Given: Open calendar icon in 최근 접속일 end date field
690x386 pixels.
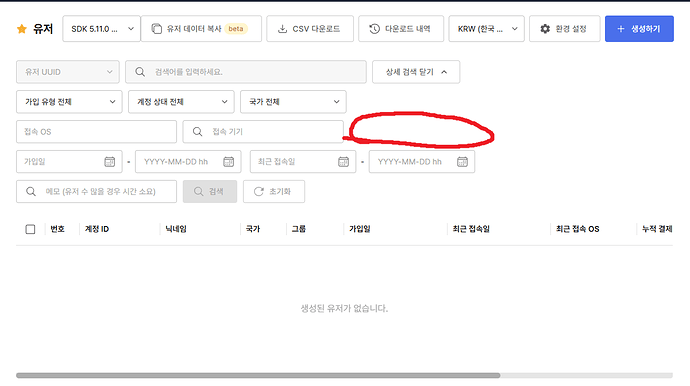Looking at the screenshot, I should (462, 162).
